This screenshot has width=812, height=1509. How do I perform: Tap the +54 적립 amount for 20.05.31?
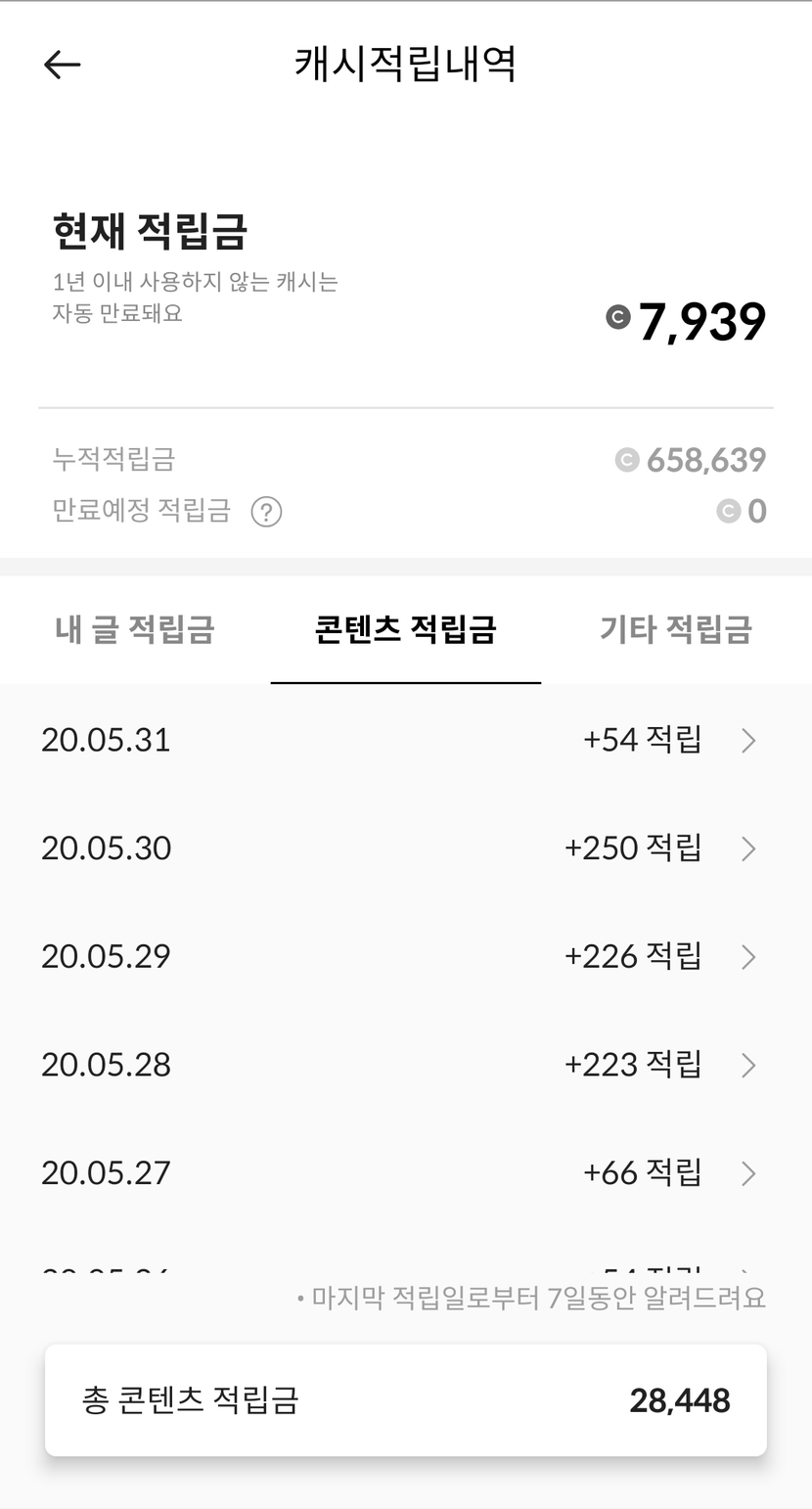642,740
